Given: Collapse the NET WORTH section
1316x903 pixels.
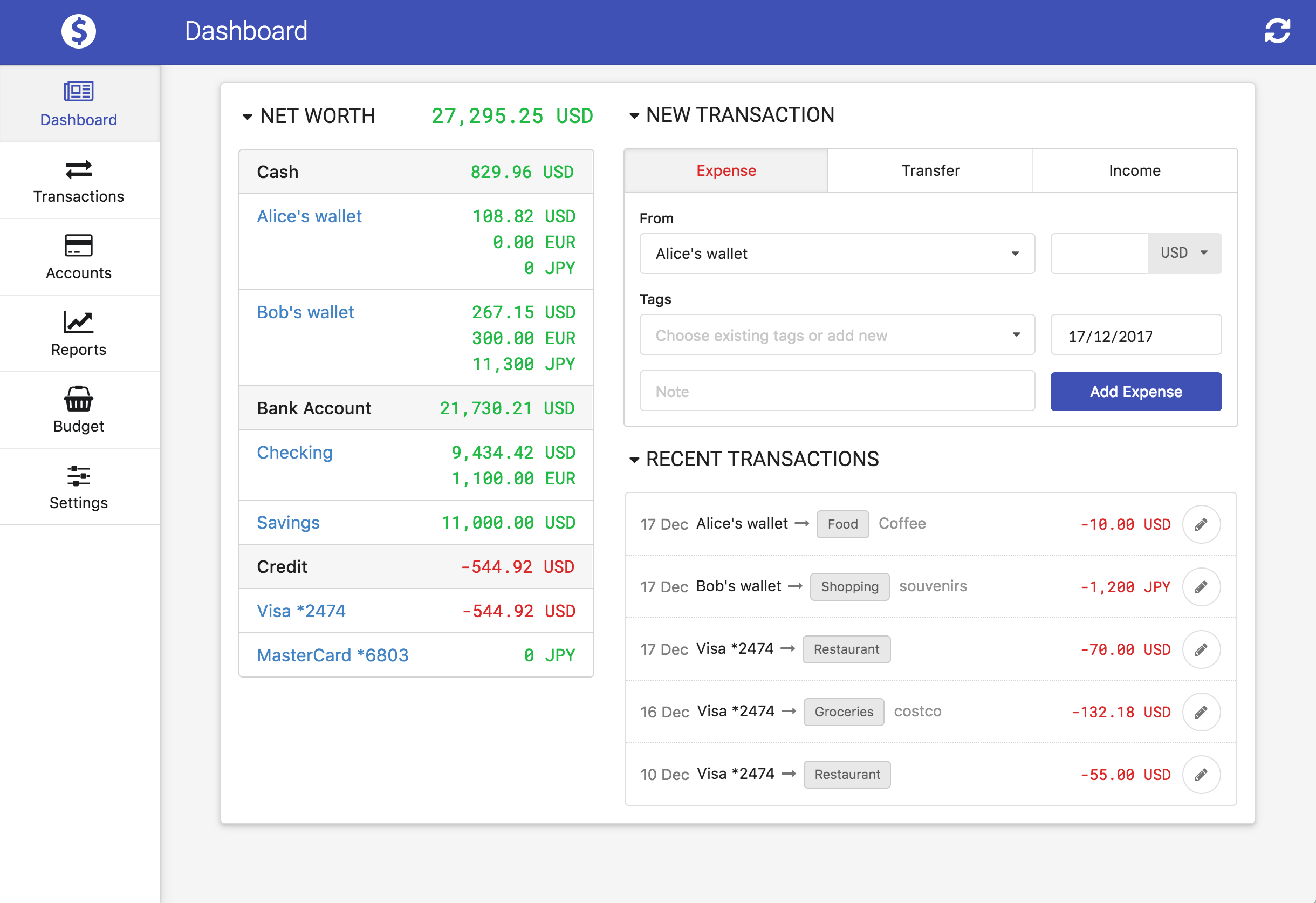Looking at the screenshot, I should (x=247, y=116).
